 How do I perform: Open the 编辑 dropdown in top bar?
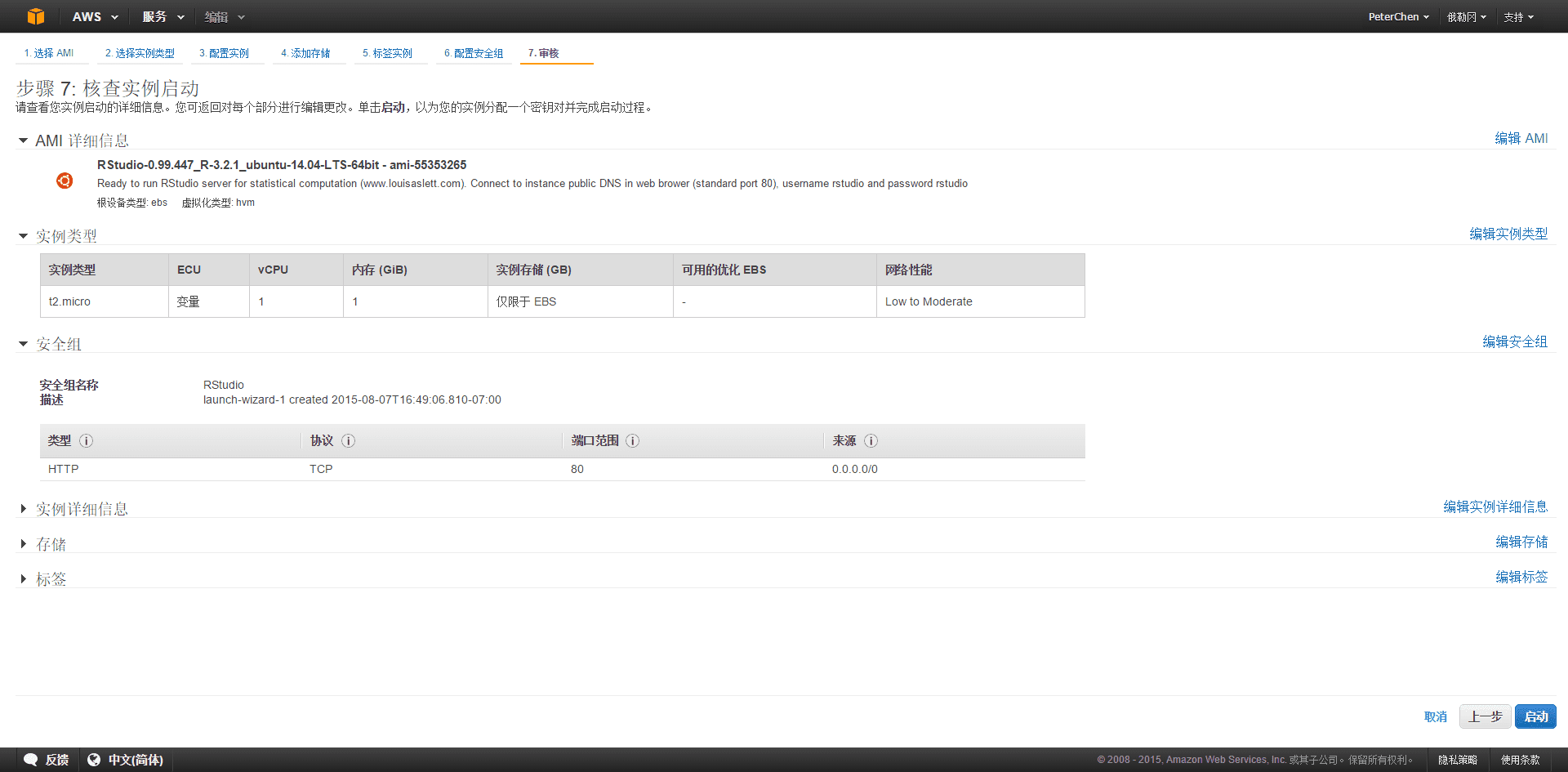225,16
